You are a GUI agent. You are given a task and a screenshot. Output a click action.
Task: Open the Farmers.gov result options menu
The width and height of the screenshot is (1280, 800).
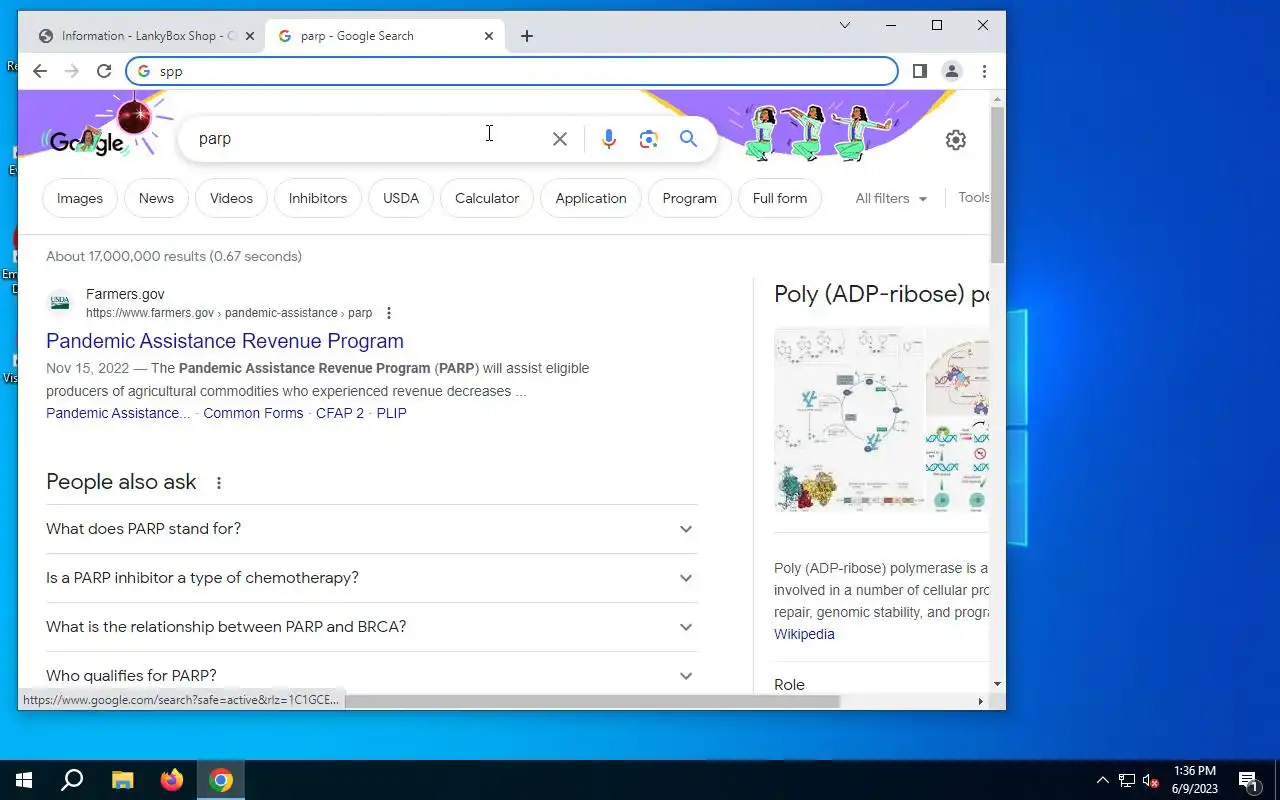point(389,313)
